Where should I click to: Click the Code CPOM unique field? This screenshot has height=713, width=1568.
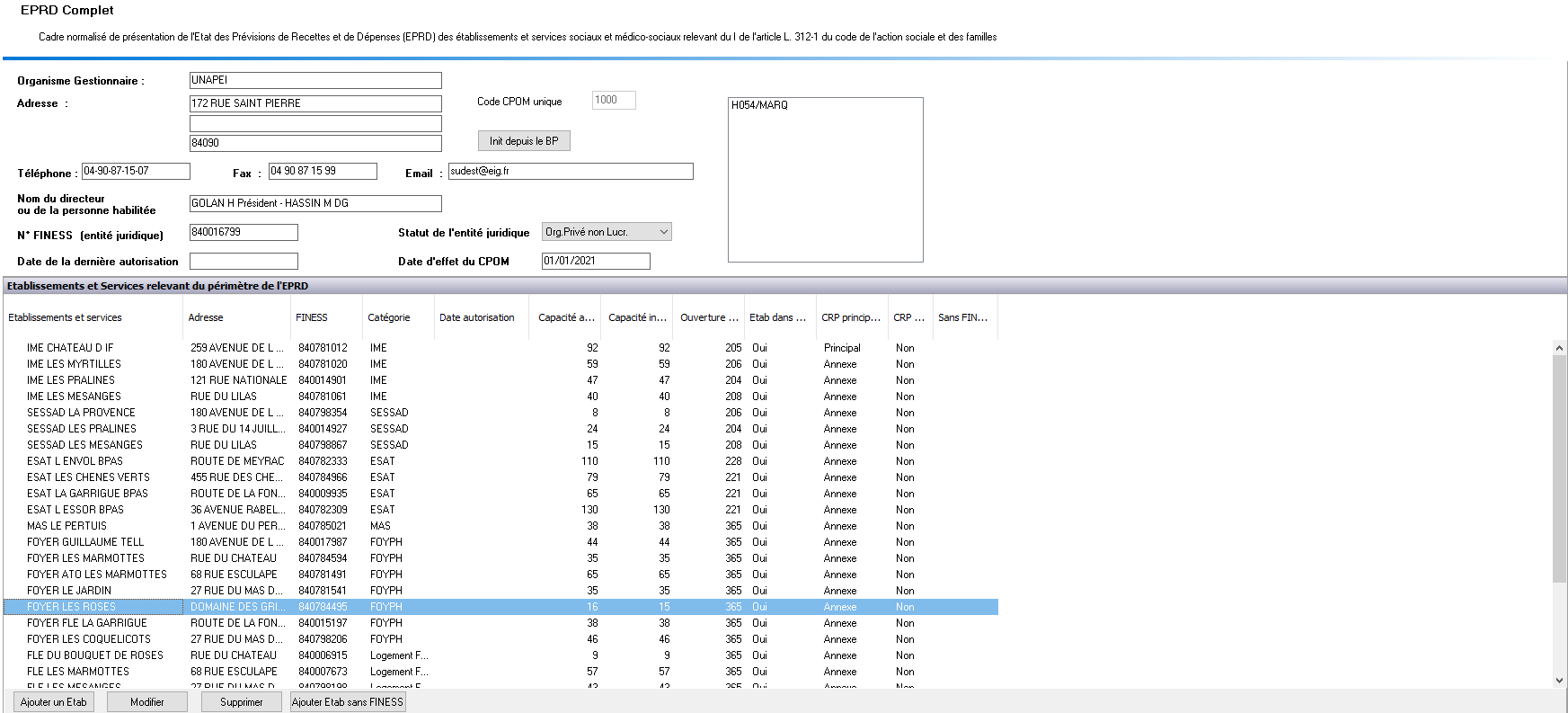click(x=614, y=100)
